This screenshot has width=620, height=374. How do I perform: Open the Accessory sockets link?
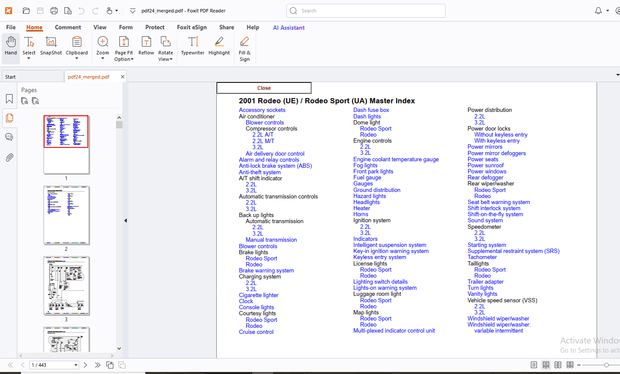coord(262,110)
